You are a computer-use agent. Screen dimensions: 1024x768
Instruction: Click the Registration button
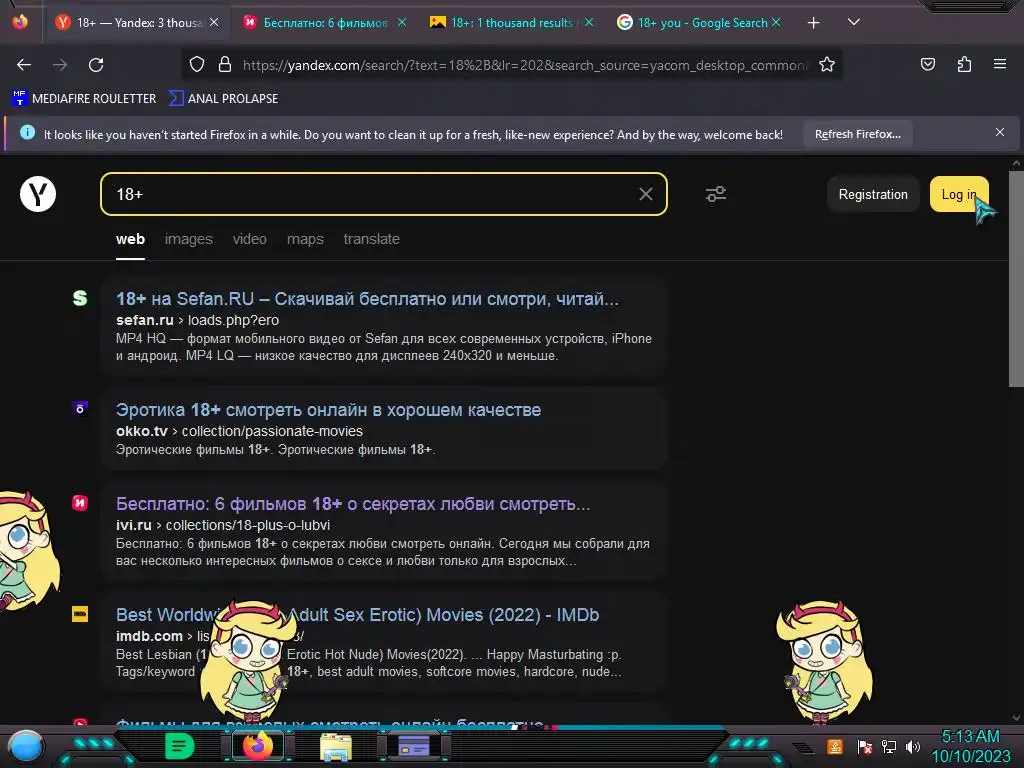[872, 195]
